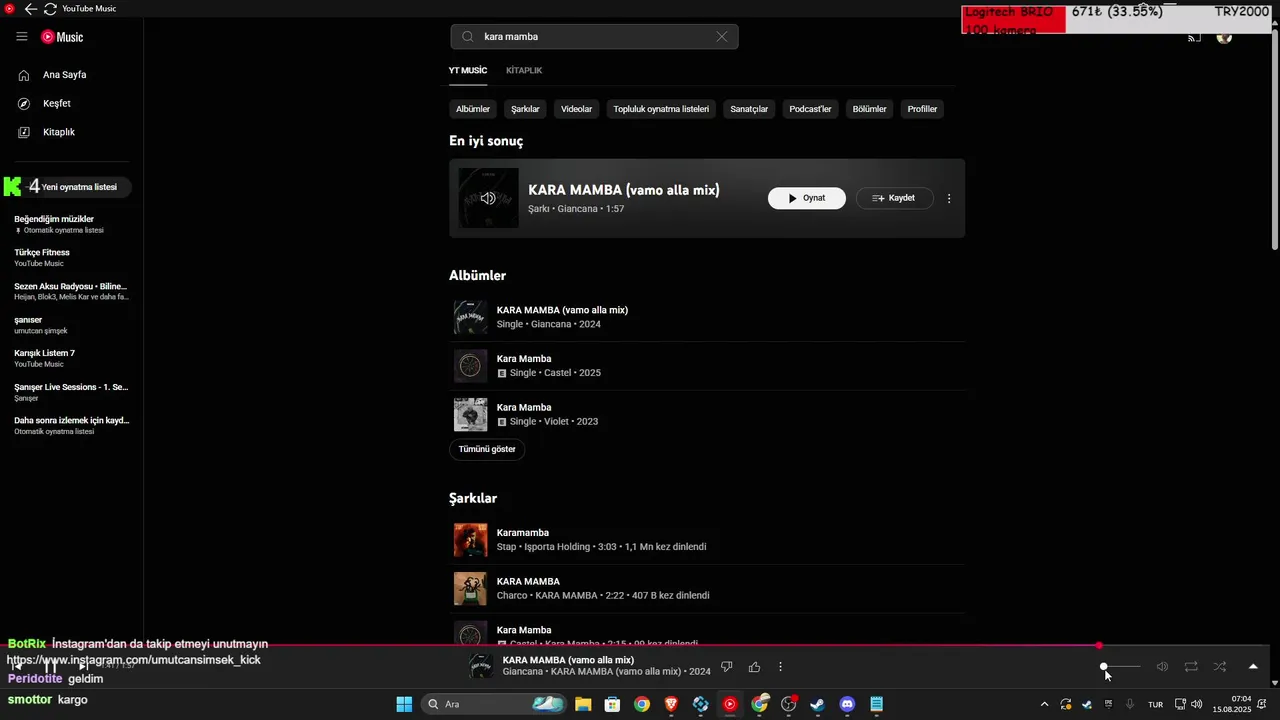Screen dimensions: 1280x720
Task: Like the playing song with thumbs up
Action: click(x=754, y=667)
